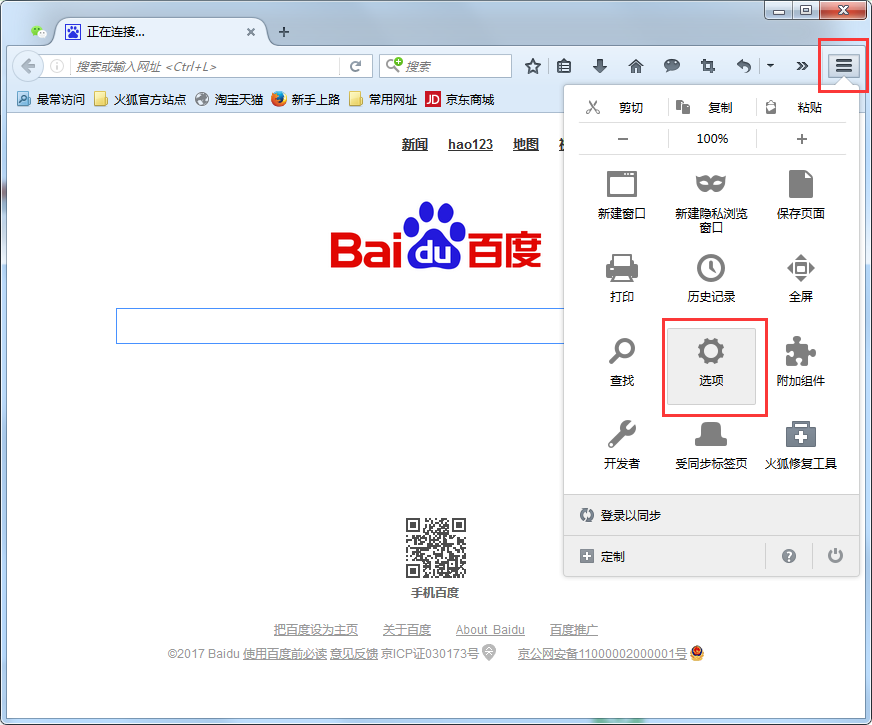Image resolution: width=872 pixels, height=725 pixels.
Task: Click the back navigation button
Action: 28,66
